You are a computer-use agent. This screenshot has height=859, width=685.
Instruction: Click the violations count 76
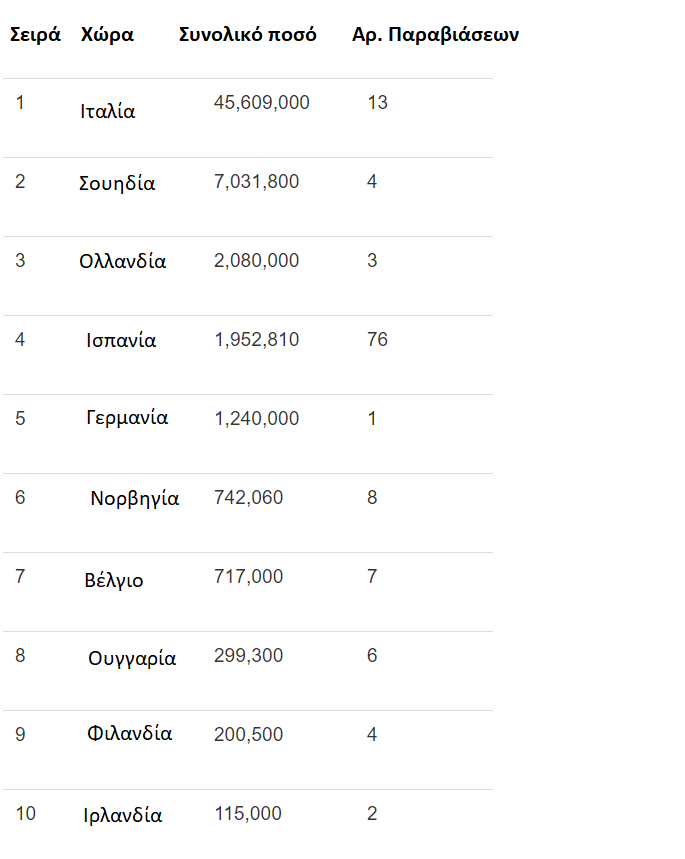click(378, 340)
